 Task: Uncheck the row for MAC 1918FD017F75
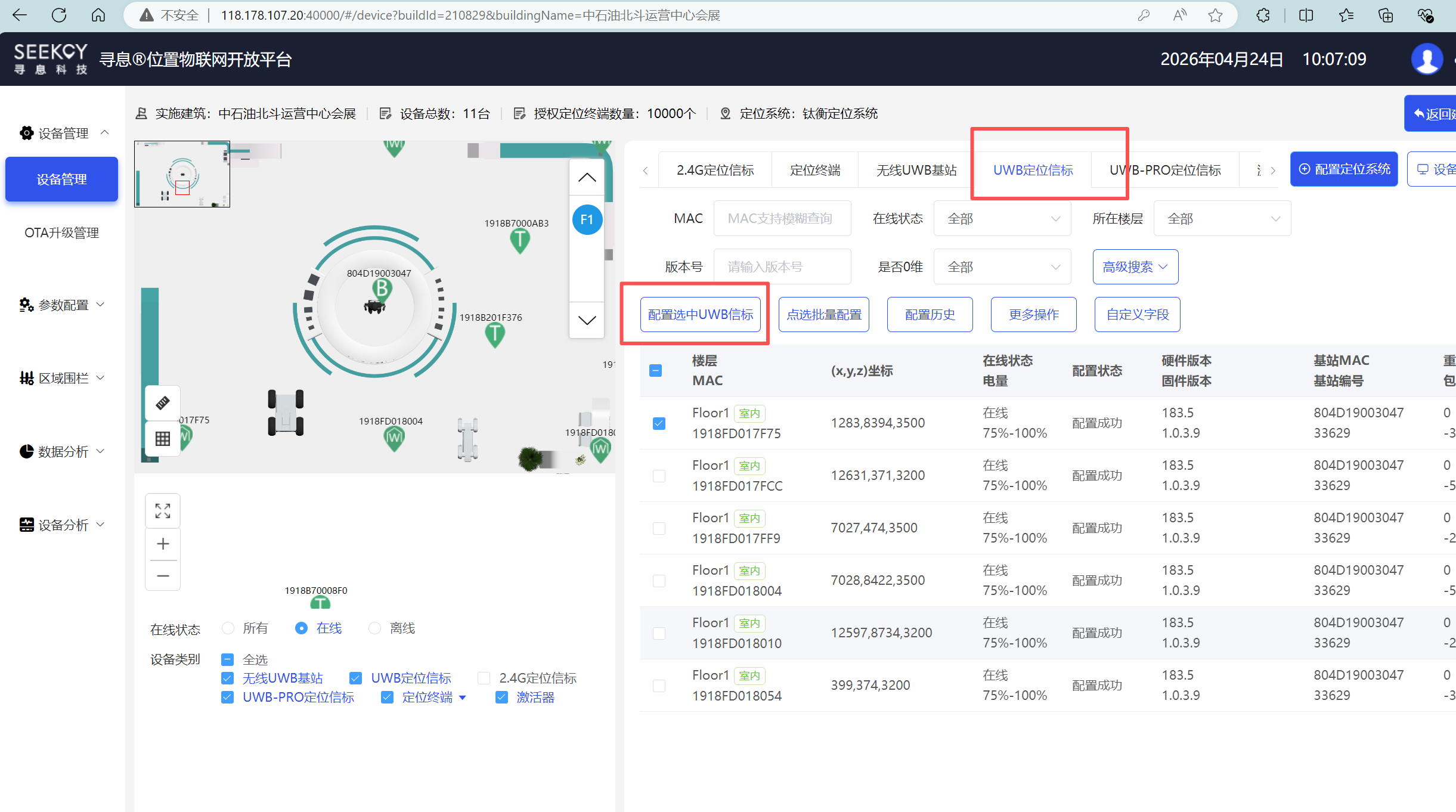(659, 423)
